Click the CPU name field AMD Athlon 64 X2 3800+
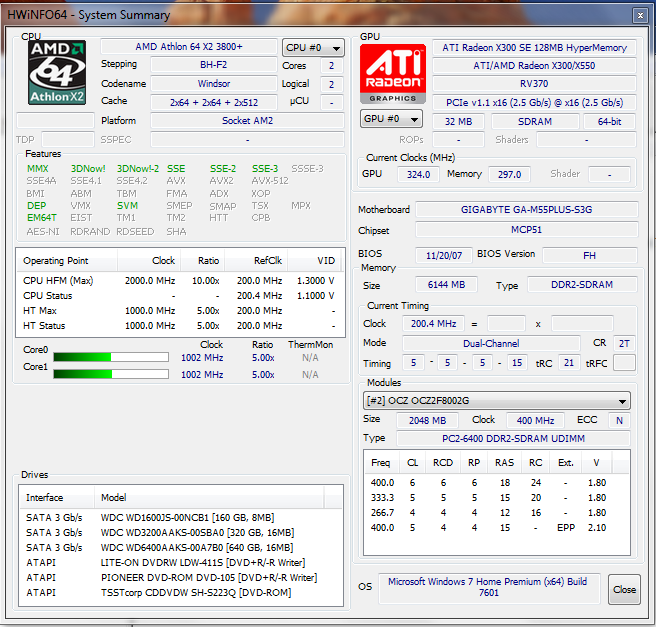 189,46
